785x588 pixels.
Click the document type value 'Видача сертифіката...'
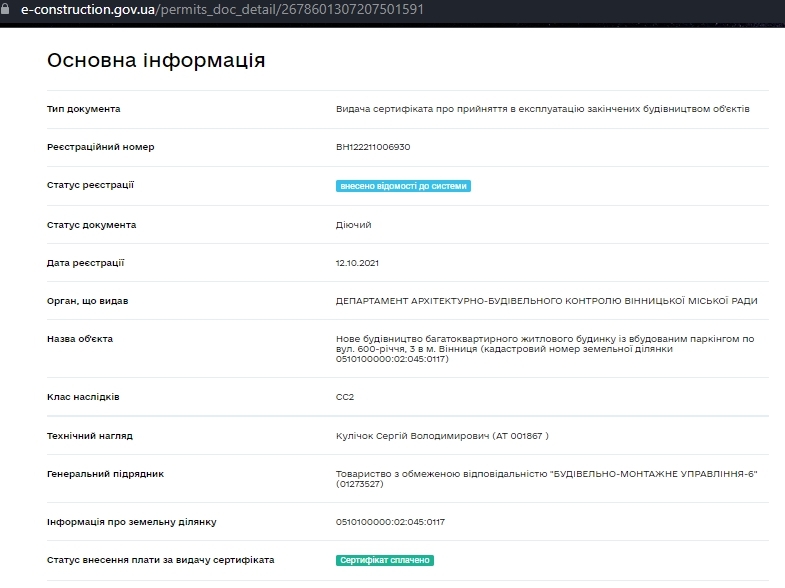pos(543,109)
